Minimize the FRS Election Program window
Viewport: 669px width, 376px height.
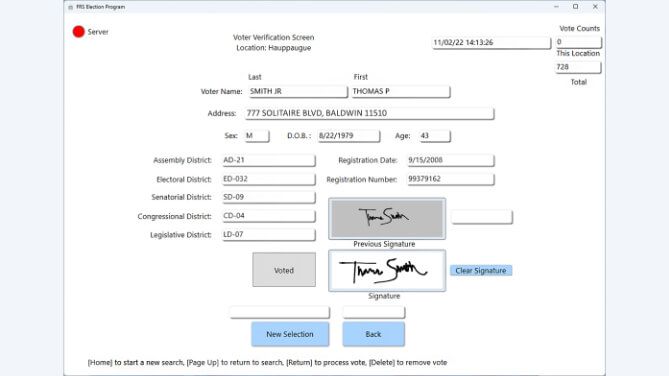pyautogui.click(x=556, y=7)
